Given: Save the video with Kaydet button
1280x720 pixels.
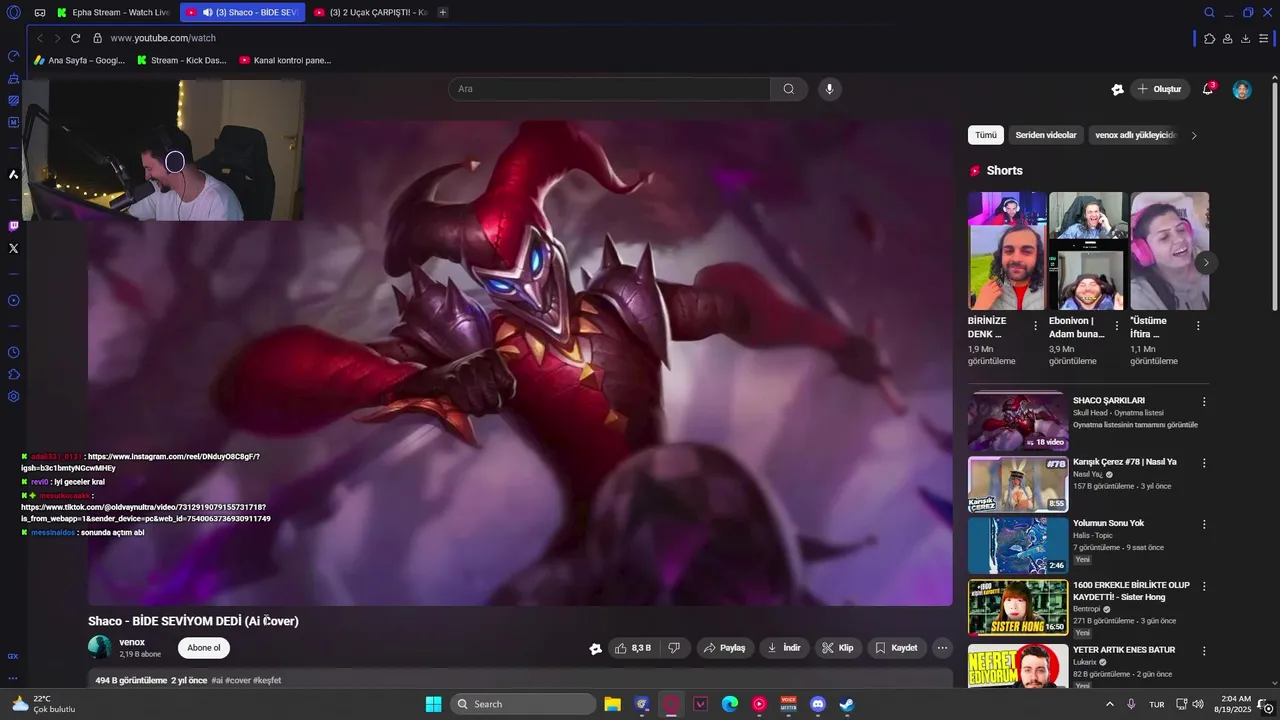Looking at the screenshot, I should (896, 648).
